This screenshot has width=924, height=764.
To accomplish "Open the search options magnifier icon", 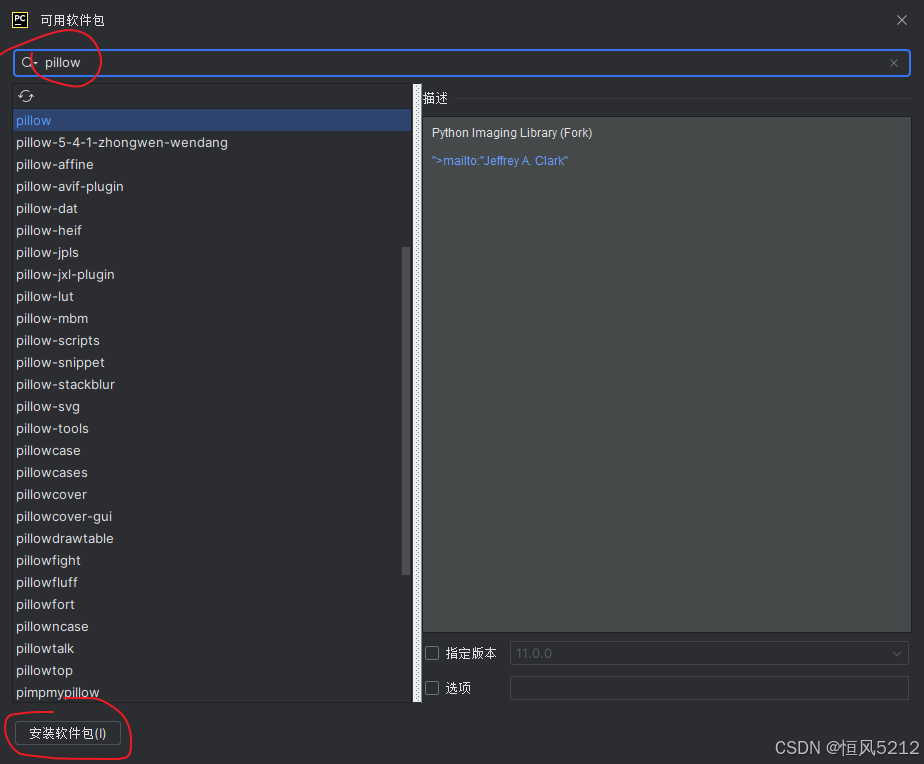I will [x=28, y=62].
